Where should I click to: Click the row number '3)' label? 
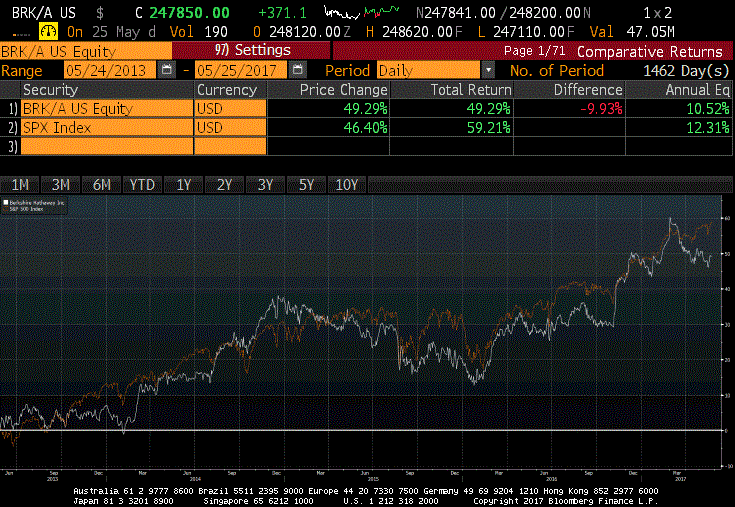[12, 146]
